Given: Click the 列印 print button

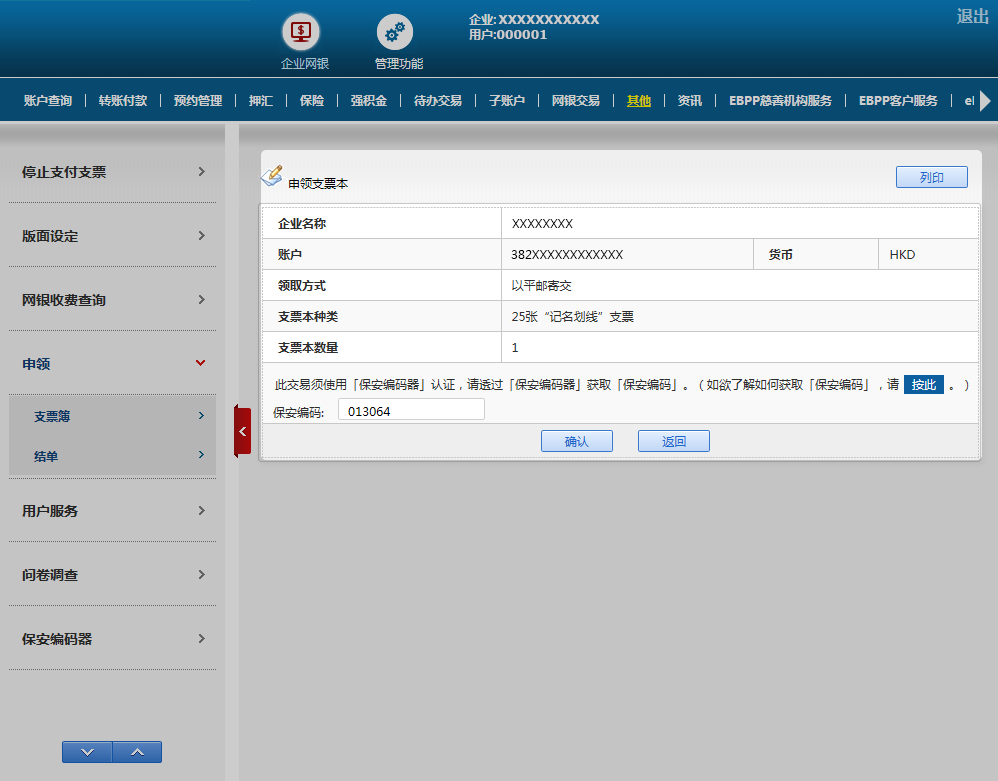Looking at the screenshot, I should pyautogui.click(x=931, y=177).
